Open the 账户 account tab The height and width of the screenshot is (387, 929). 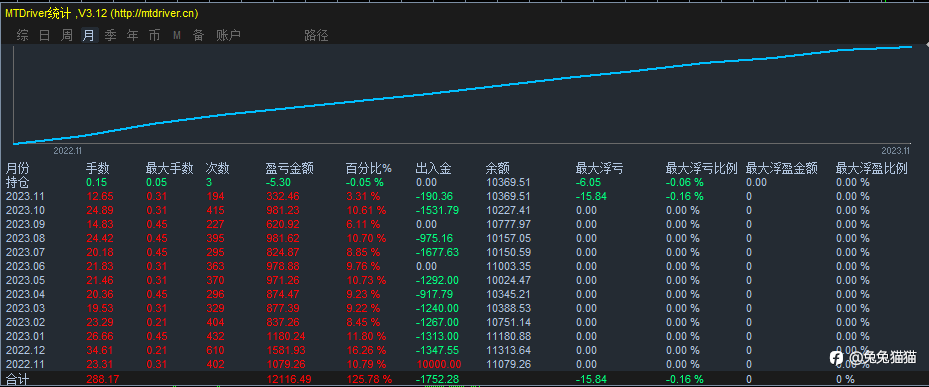tap(228, 36)
